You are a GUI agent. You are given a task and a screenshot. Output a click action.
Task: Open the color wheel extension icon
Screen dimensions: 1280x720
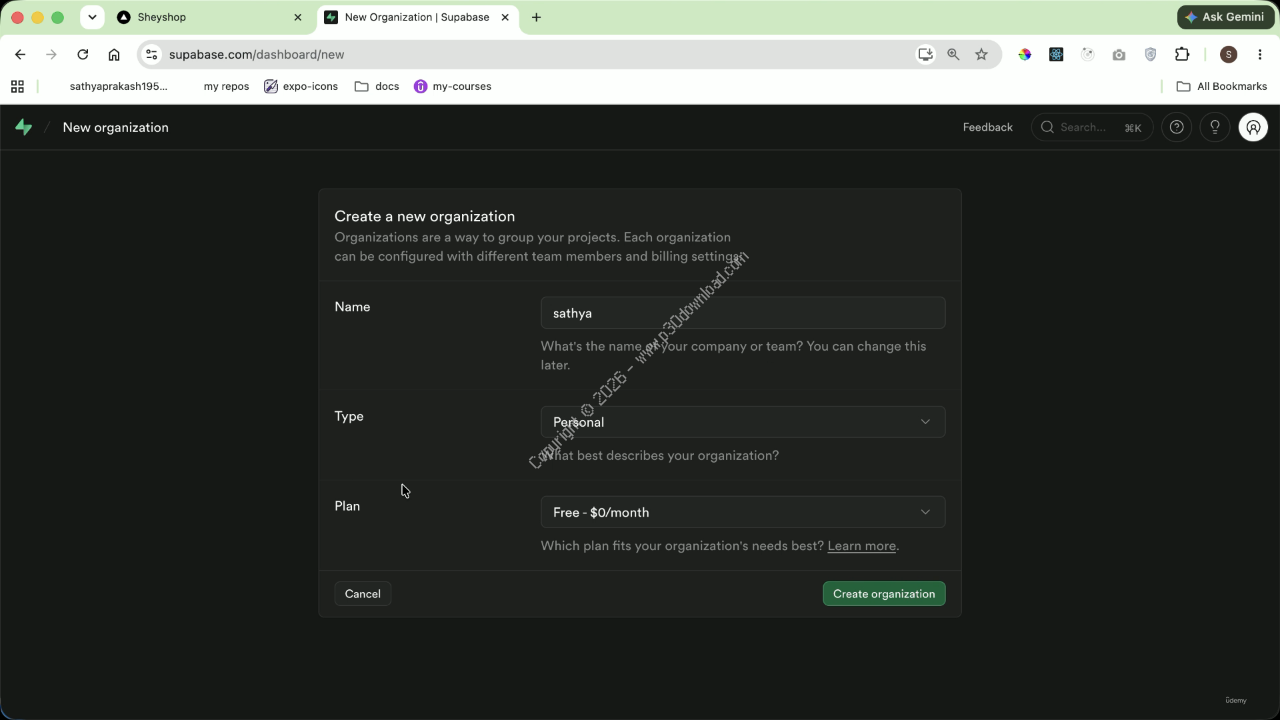(1025, 55)
